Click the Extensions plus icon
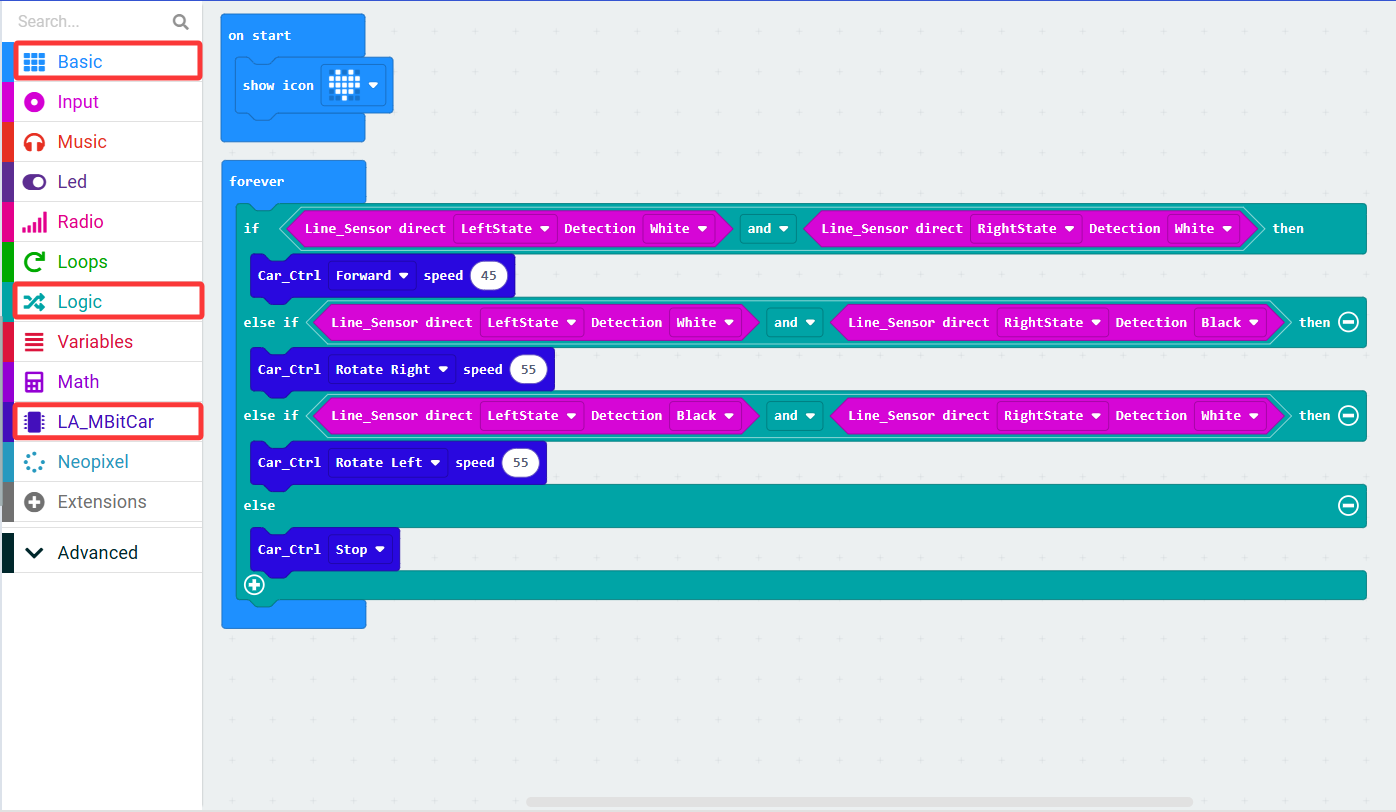The height and width of the screenshot is (812, 1396). (35, 502)
